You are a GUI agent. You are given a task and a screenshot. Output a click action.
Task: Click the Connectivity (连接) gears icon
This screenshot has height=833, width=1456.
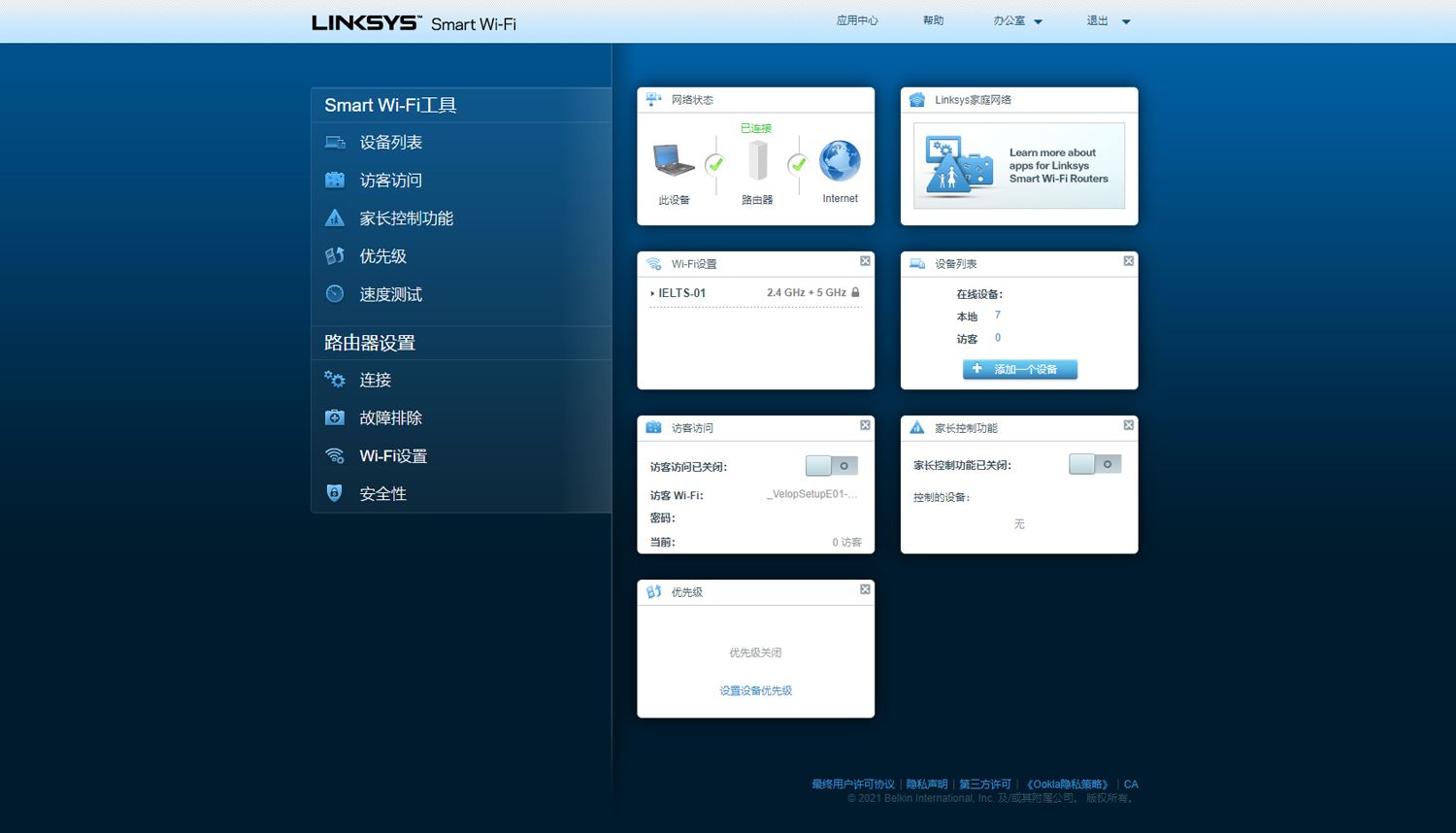click(x=335, y=380)
